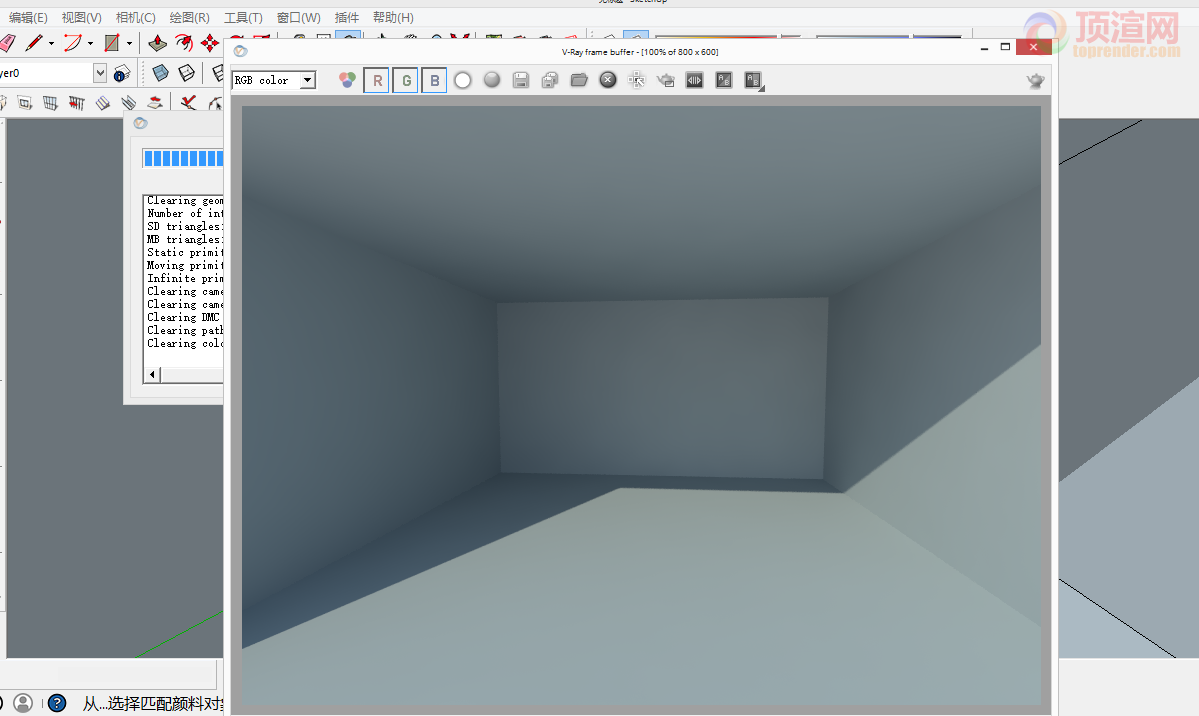
Task: Load an image into the frame buffer
Action: tap(579, 80)
